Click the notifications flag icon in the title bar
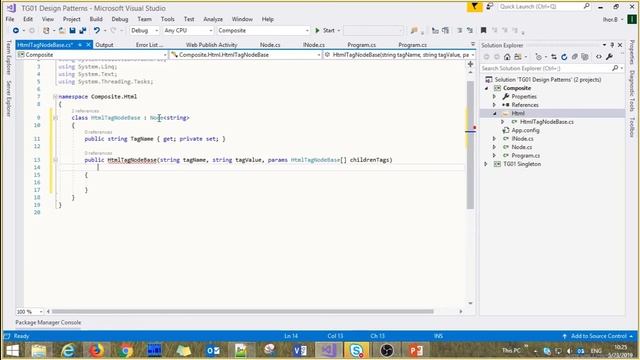The width and height of the screenshot is (640, 360). point(474,7)
